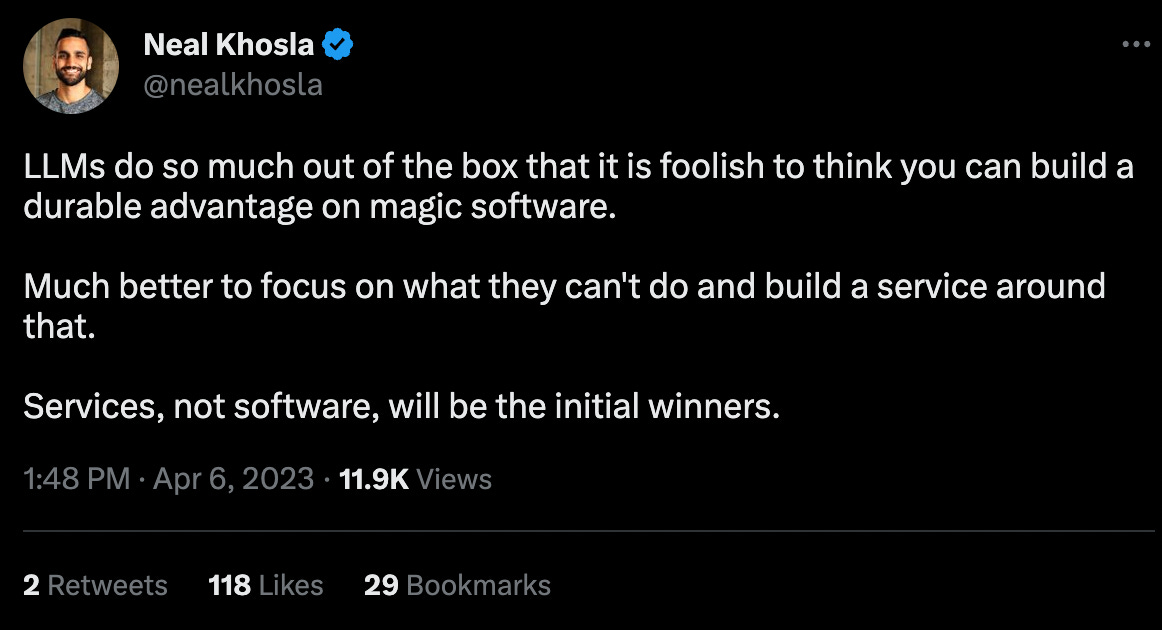Click the number 29 before Bookmarks
Viewport: 1162px width, 630px height.
click(x=381, y=585)
